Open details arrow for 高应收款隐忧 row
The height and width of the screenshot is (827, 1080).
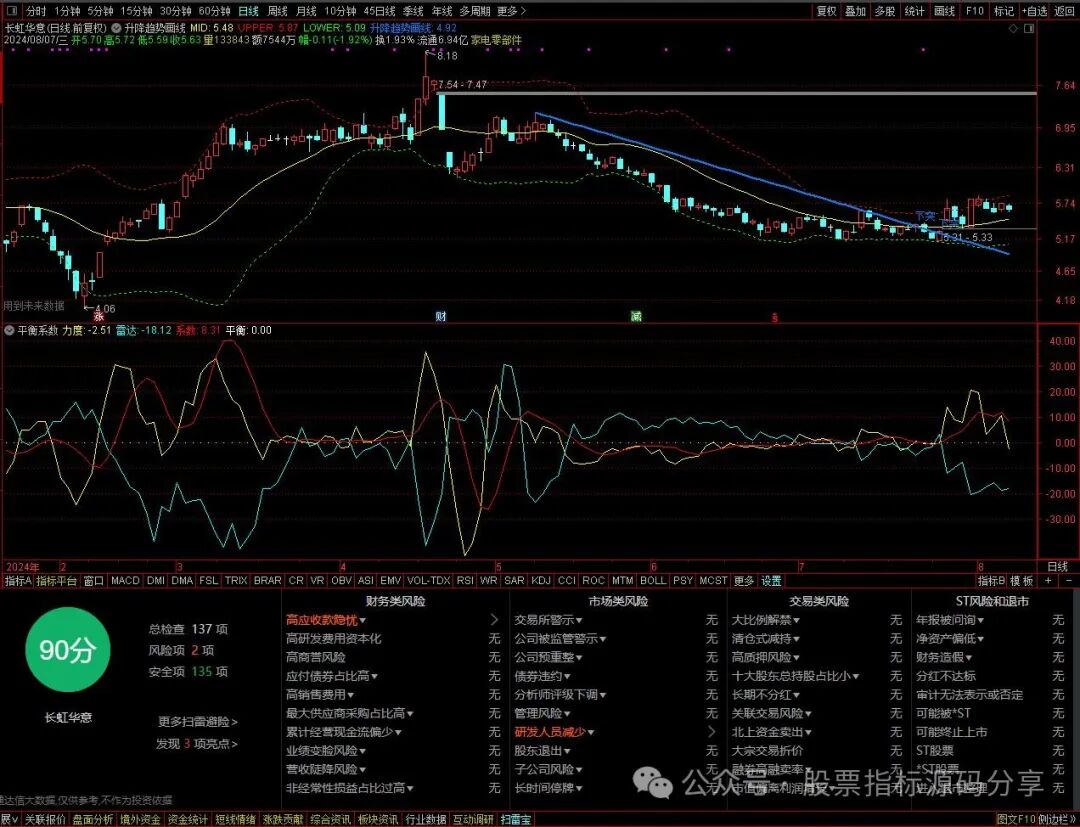click(x=494, y=620)
